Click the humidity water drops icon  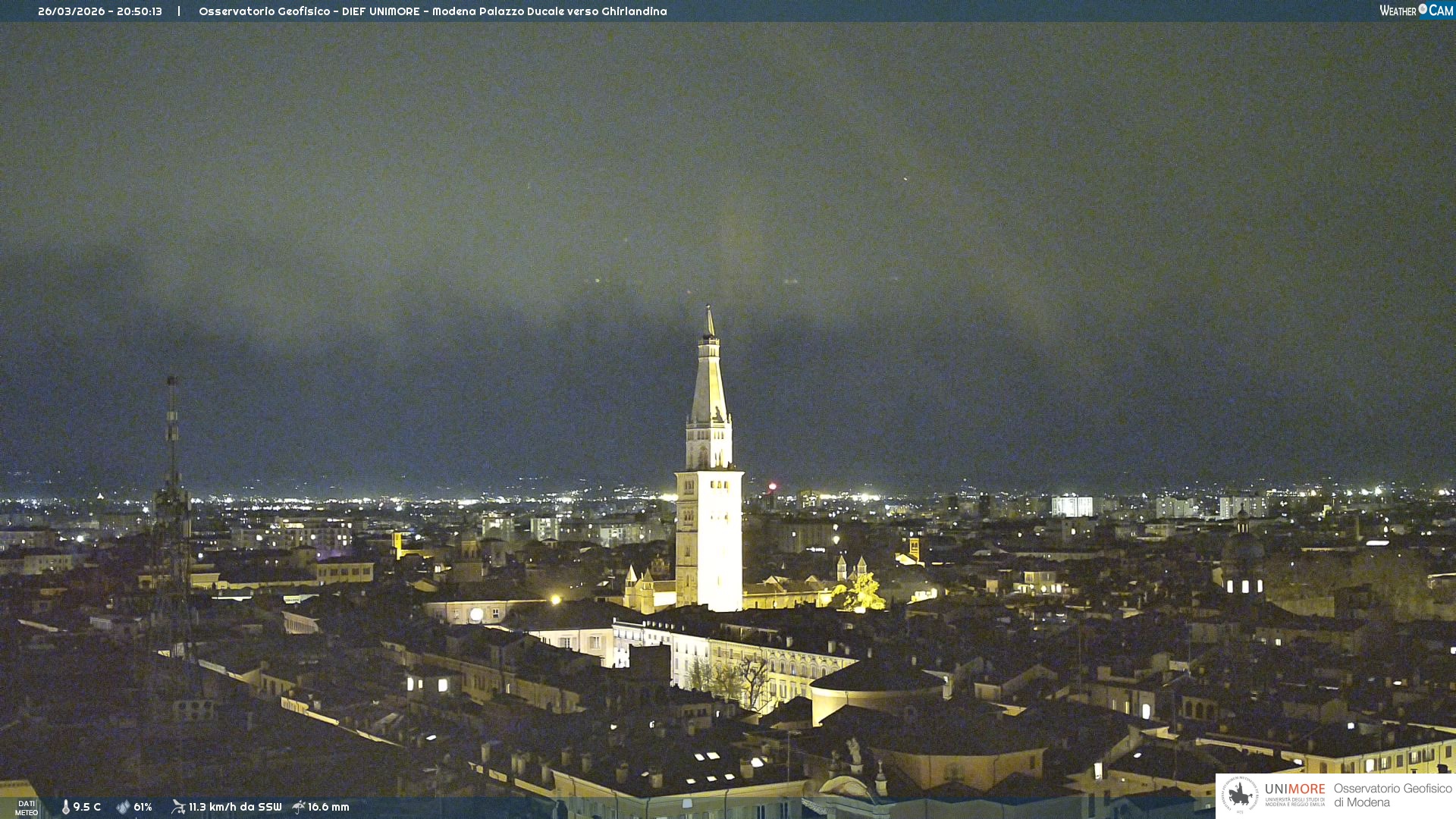[x=123, y=807]
